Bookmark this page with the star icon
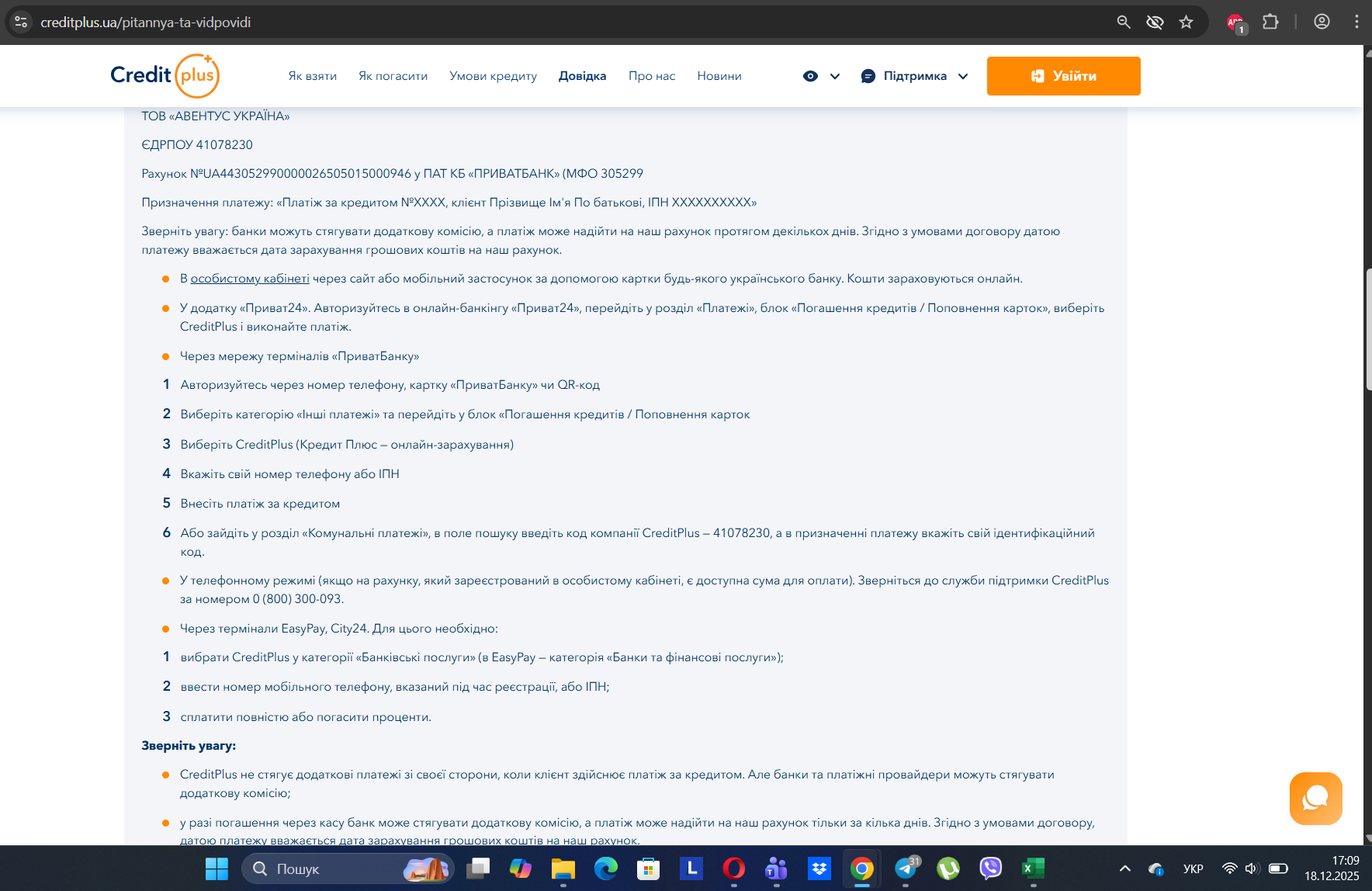The height and width of the screenshot is (891, 1372). (x=1186, y=23)
